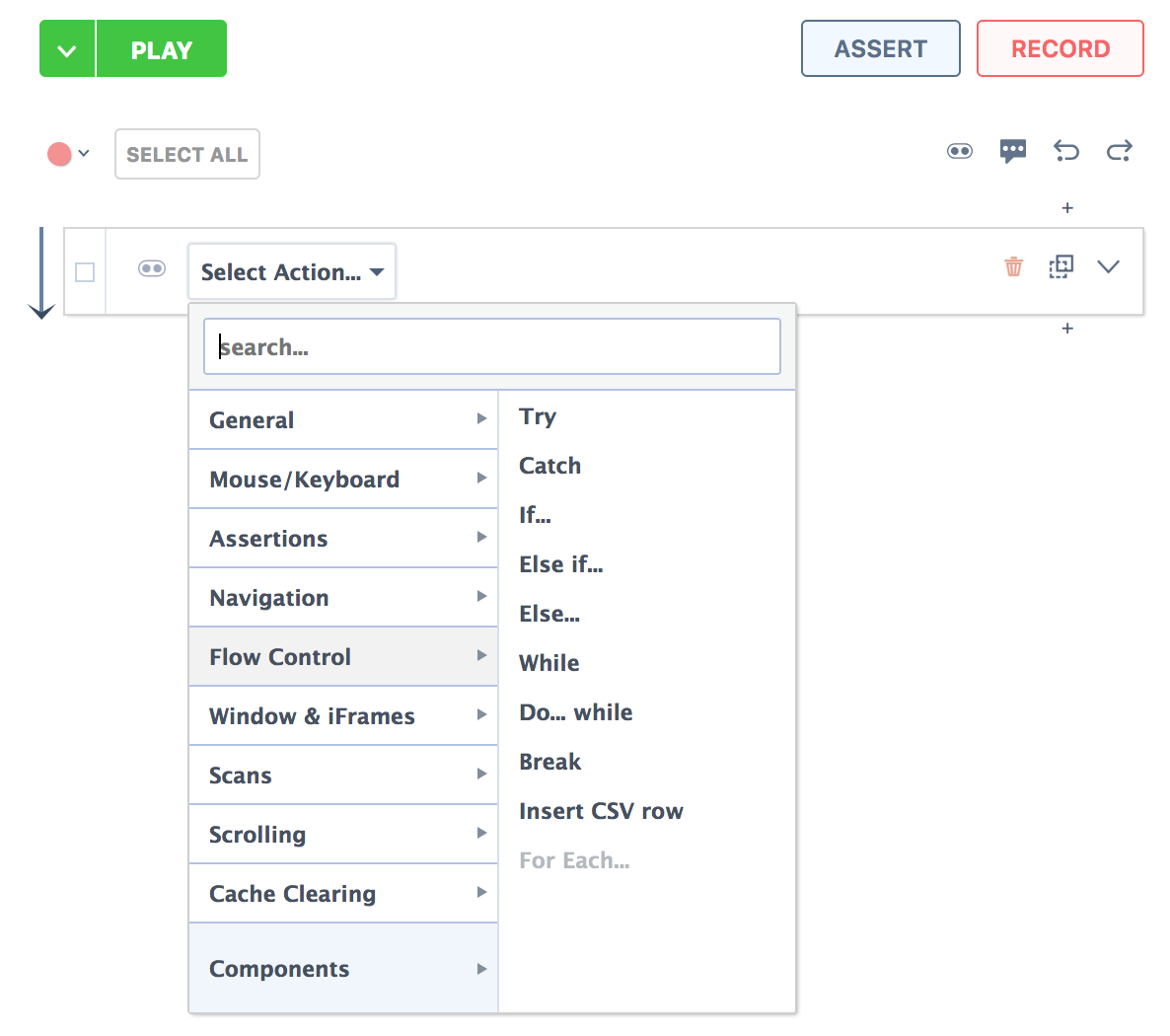Choose the Else... action

click(549, 614)
